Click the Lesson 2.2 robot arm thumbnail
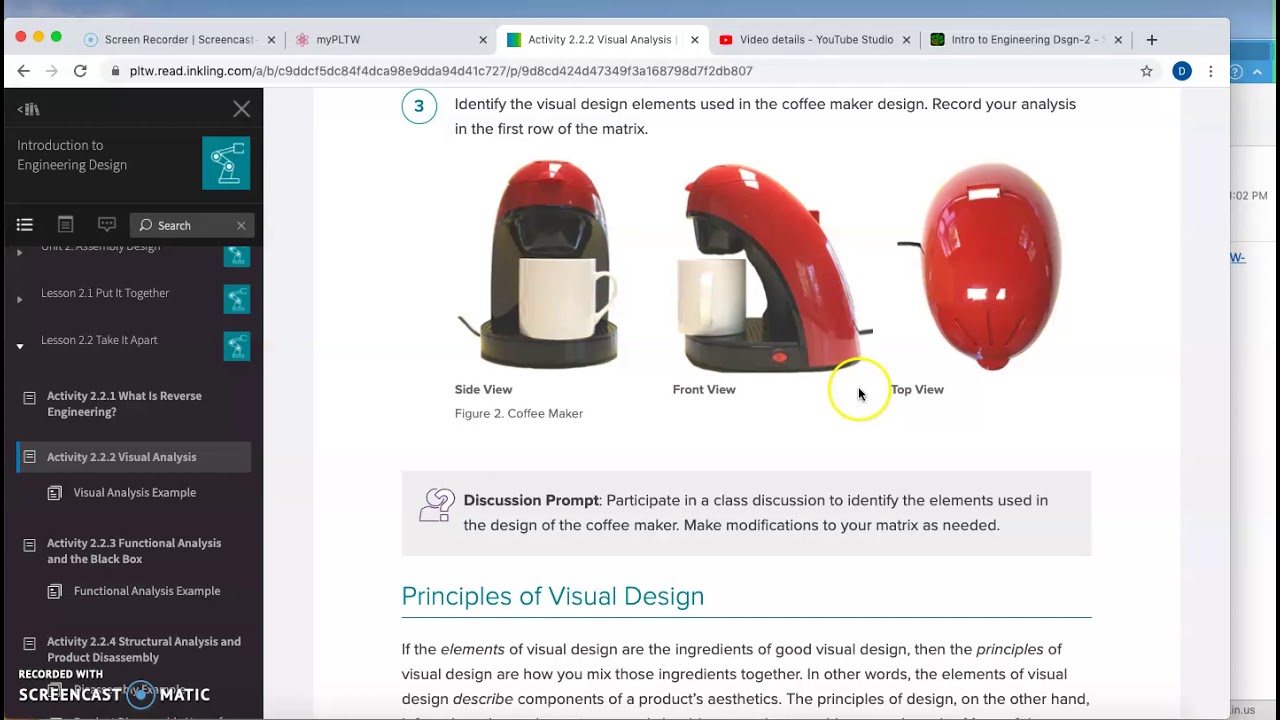The width and height of the screenshot is (1280, 720). 237,346
